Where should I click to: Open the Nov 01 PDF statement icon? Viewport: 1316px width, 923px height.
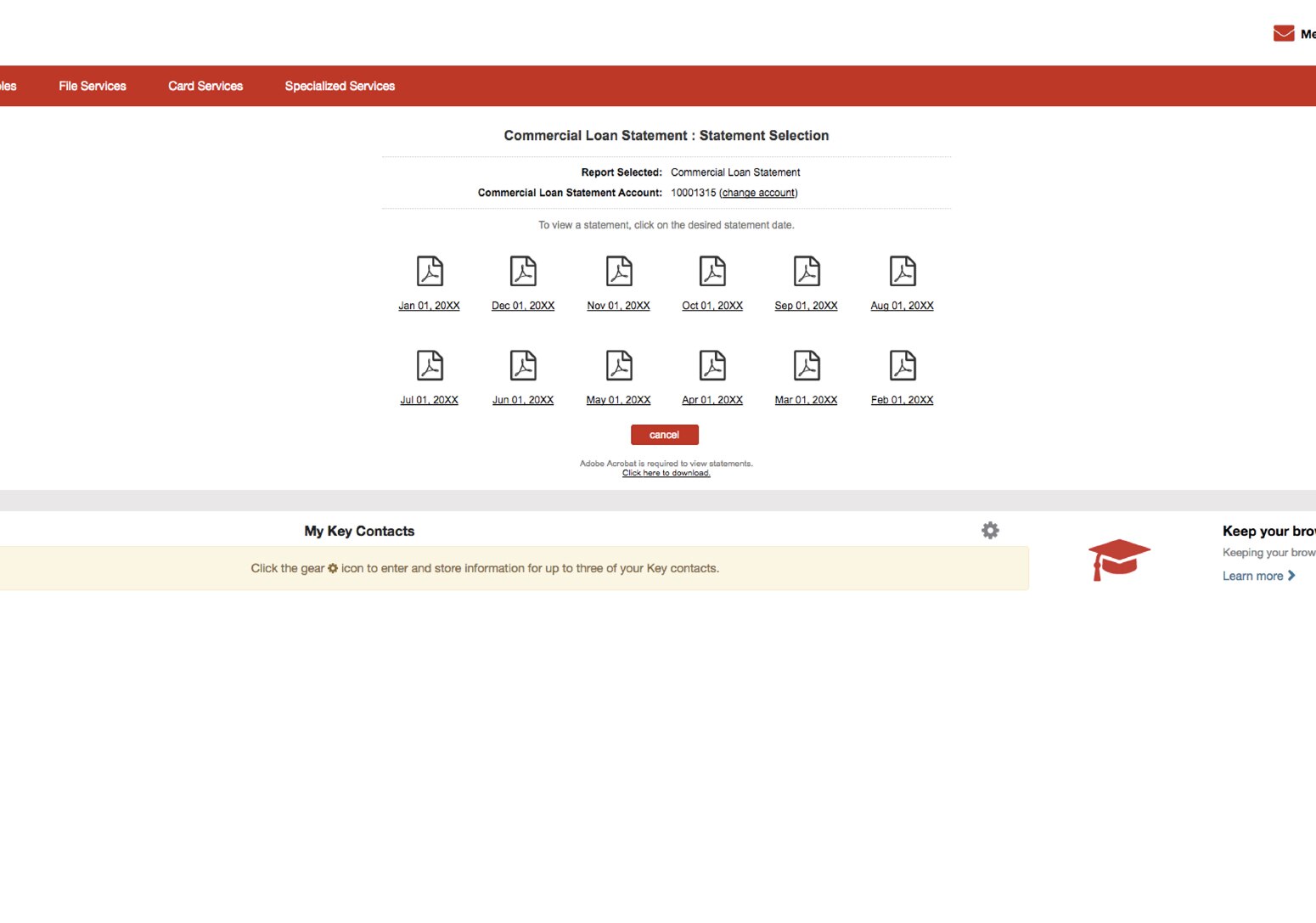[x=619, y=270]
